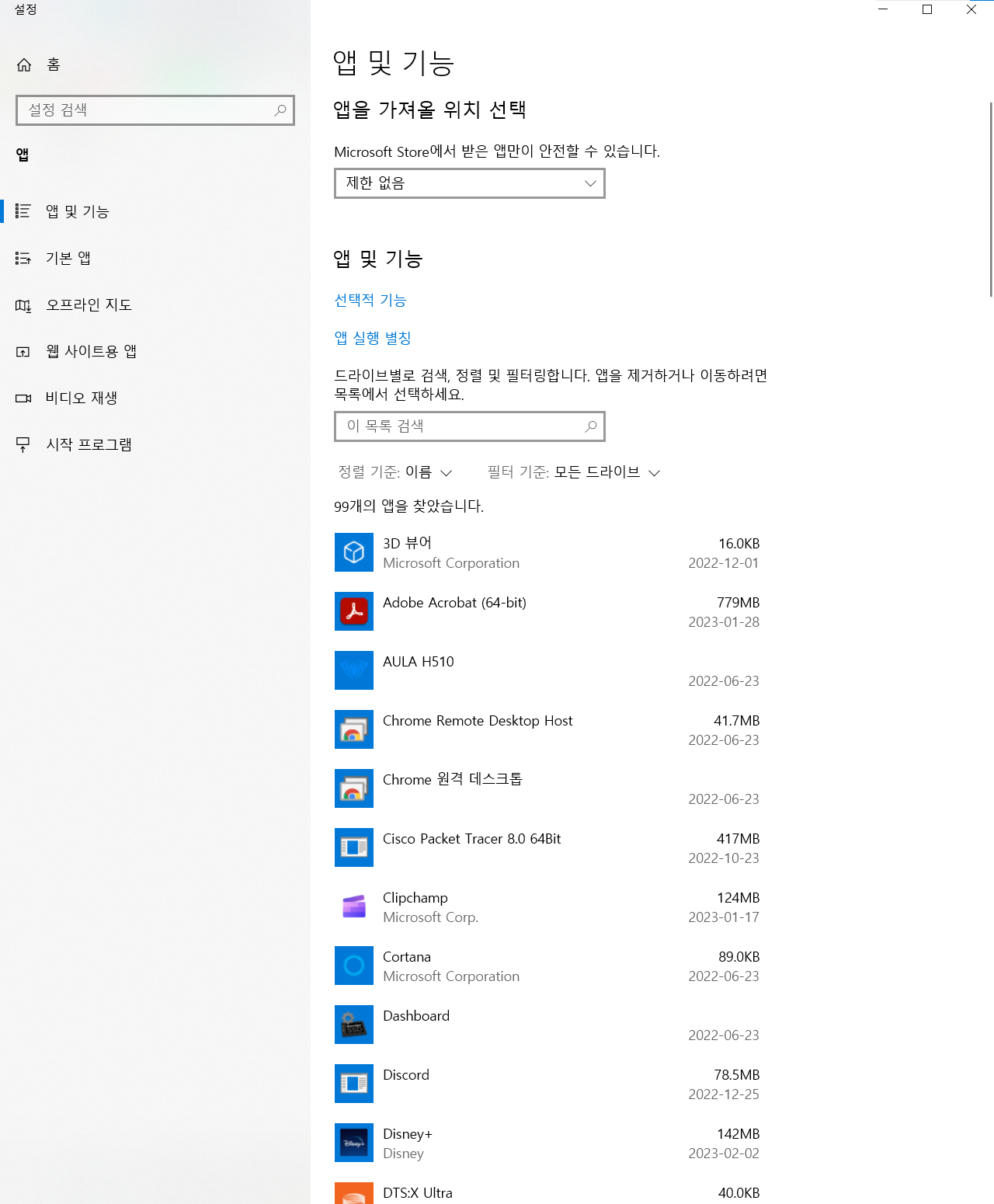Click the Adobe Acrobat app icon

coord(354,611)
